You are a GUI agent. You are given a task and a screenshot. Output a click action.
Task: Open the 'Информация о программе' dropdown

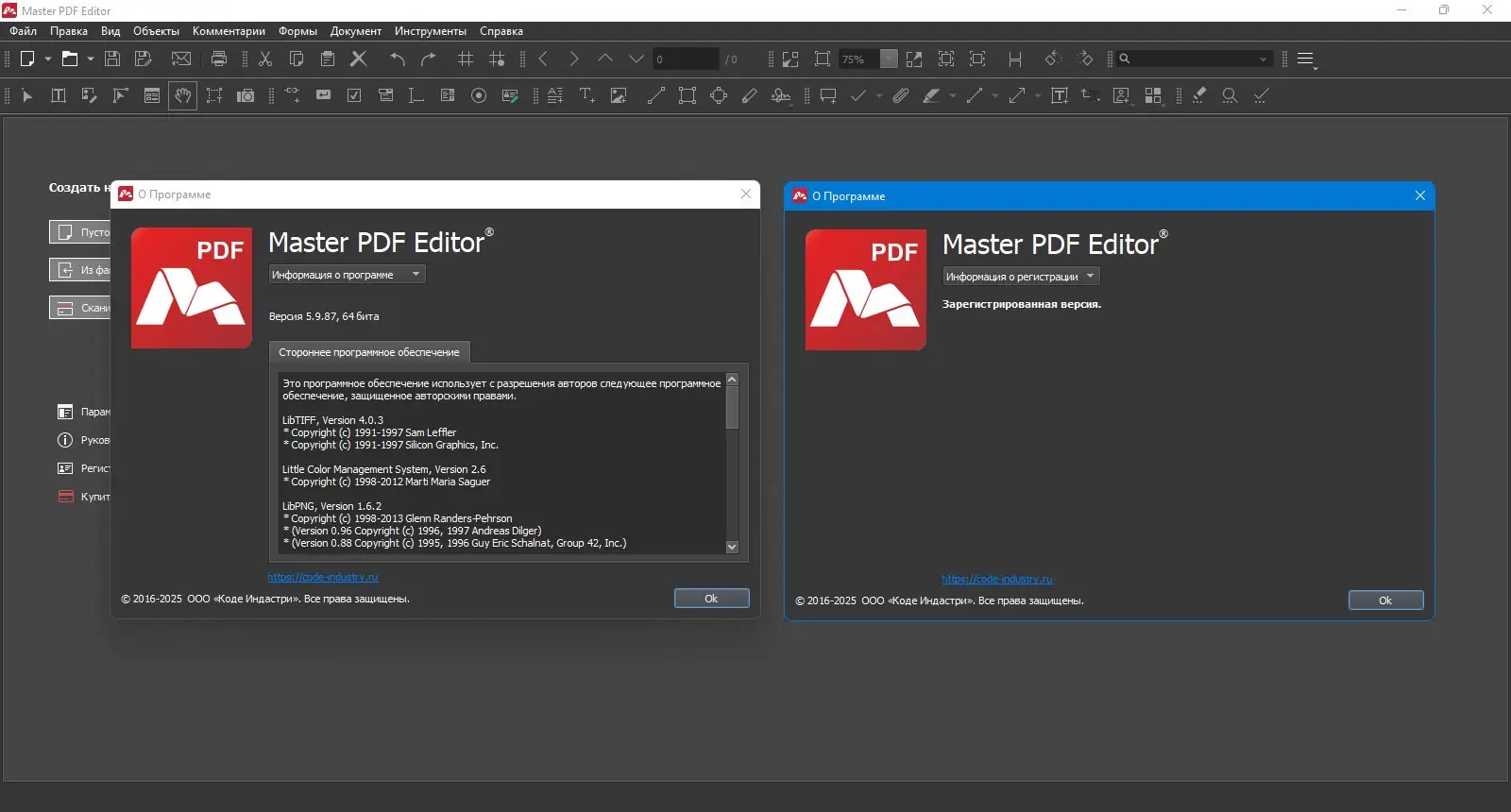click(x=347, y=275)
